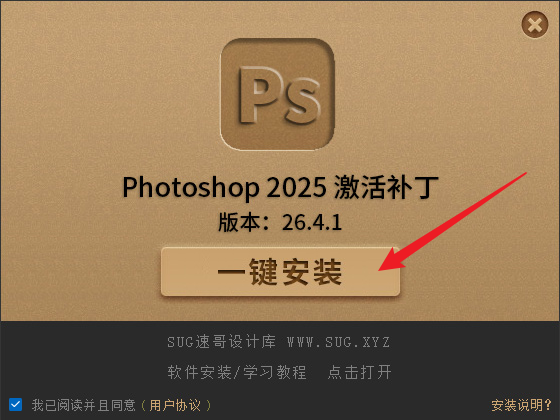
Task: Click the letter s in the logo
Action: click(301, 102)
